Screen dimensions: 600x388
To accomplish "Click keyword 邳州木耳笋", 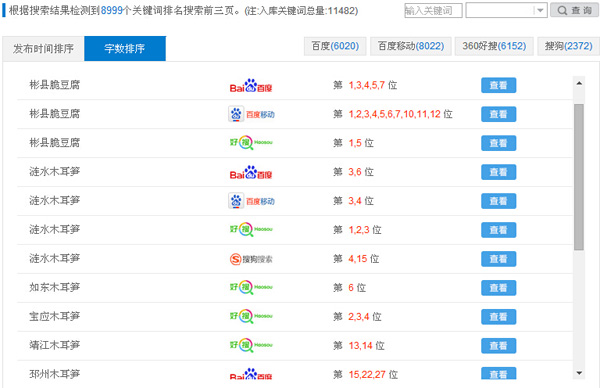I will click(x=55, y=374).
